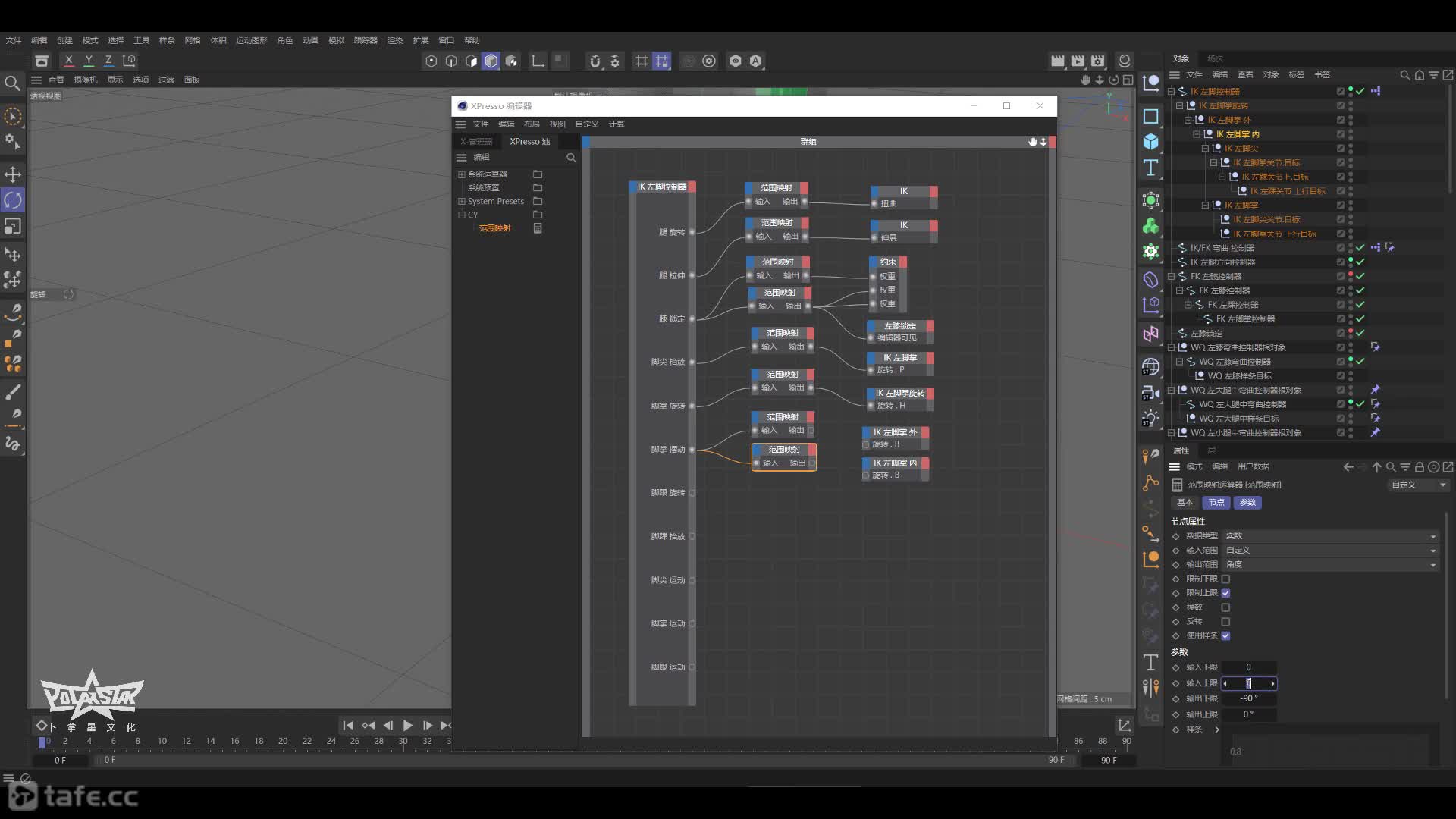The height and width of the screenshot is (819, 1456).
Task: Increment 输入上限 with right arrow
Action: point(1272,684)
